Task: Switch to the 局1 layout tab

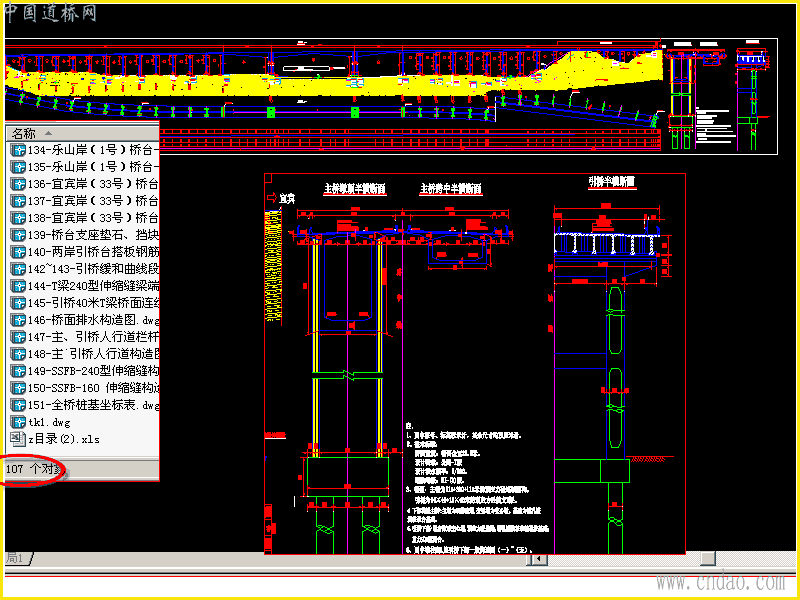Action: (x=17, y=558)
